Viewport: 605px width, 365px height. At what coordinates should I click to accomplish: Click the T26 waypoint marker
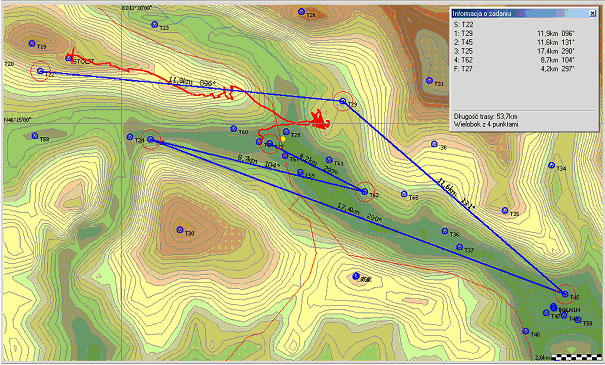301,12
